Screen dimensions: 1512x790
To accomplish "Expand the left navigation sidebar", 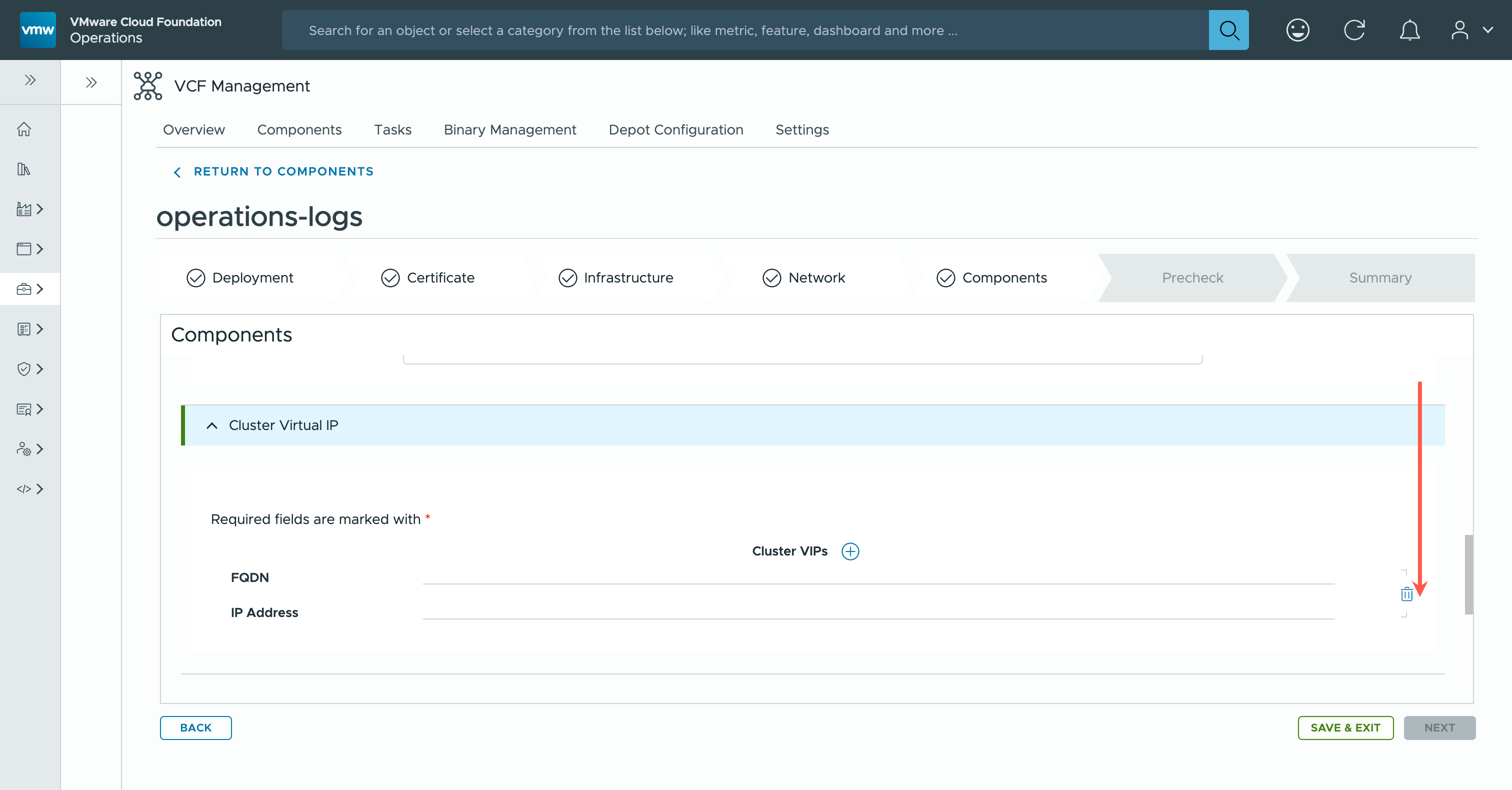I will point(30,80).
